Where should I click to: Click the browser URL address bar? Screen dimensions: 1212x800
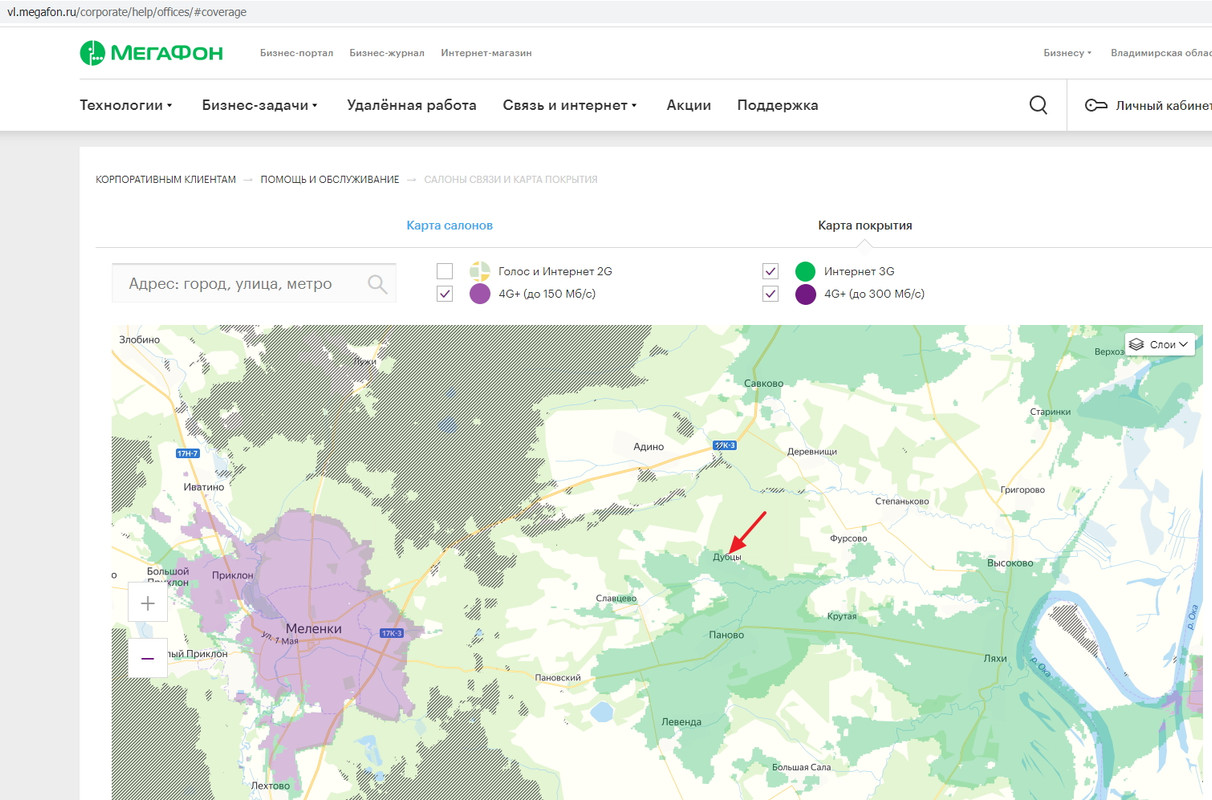click(x=606, y=12)
